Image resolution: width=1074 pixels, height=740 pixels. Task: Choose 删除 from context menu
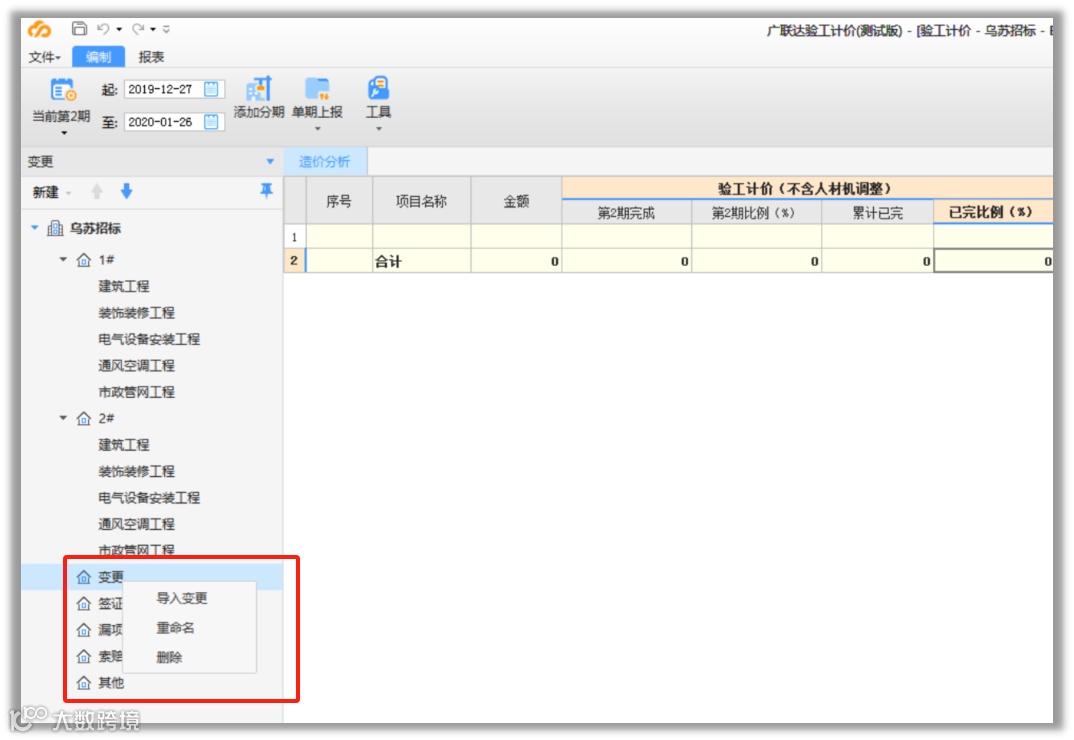tap(169, 658)
